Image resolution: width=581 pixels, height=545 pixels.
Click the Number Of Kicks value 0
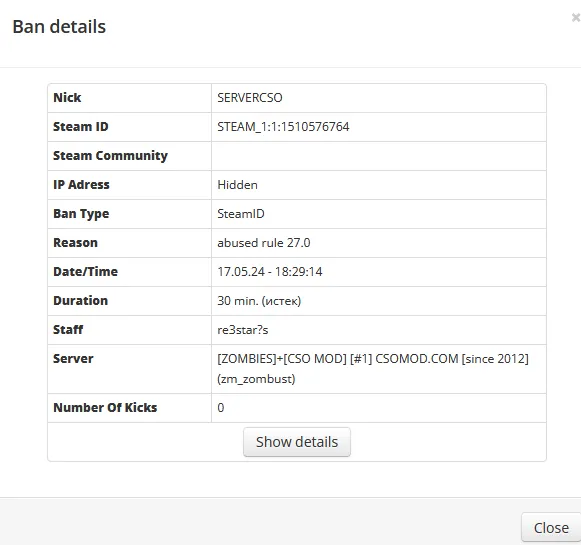click(x=220, y=408)
